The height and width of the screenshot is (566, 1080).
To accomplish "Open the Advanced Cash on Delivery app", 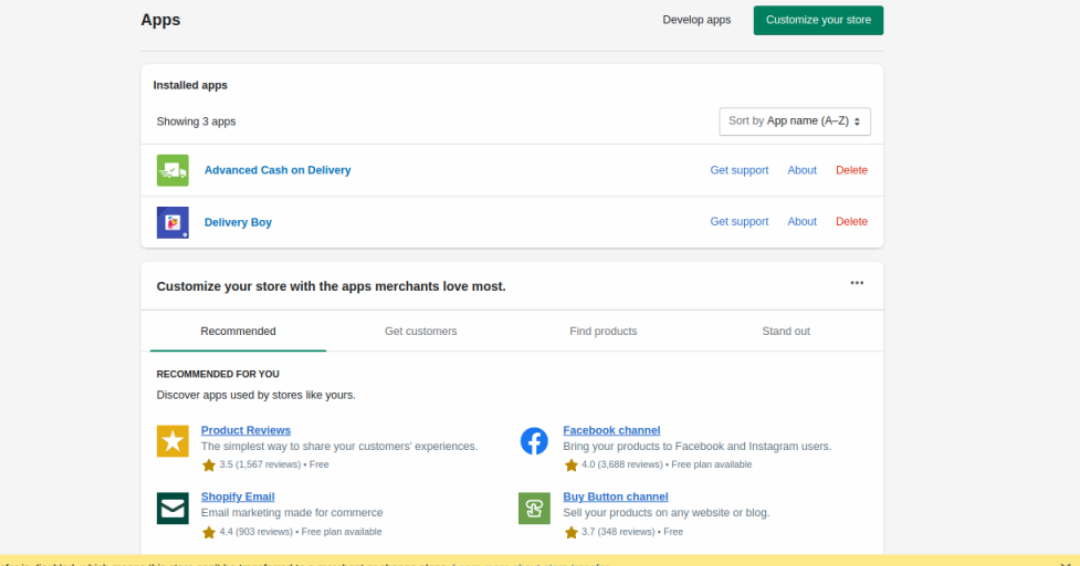I will (x=278, y=170).
